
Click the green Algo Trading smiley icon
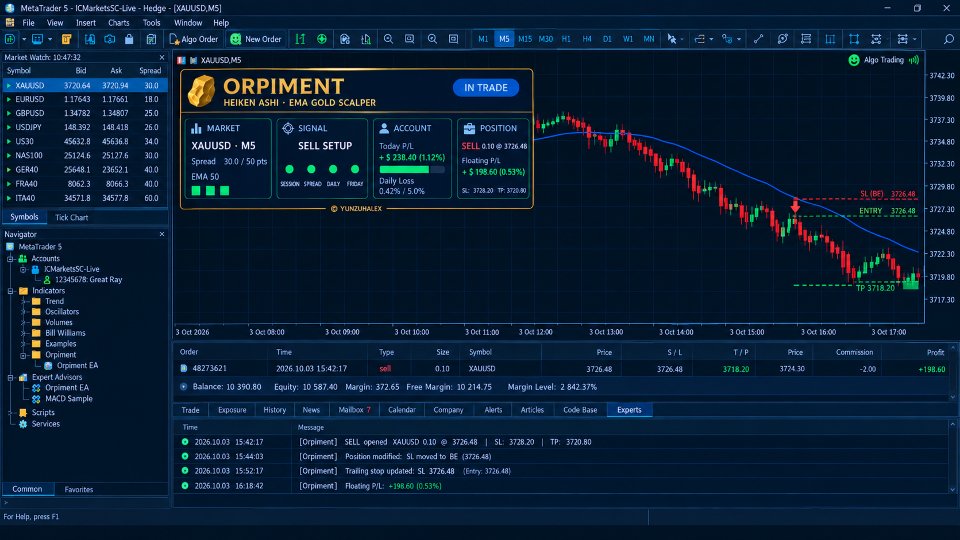(853, 60)
